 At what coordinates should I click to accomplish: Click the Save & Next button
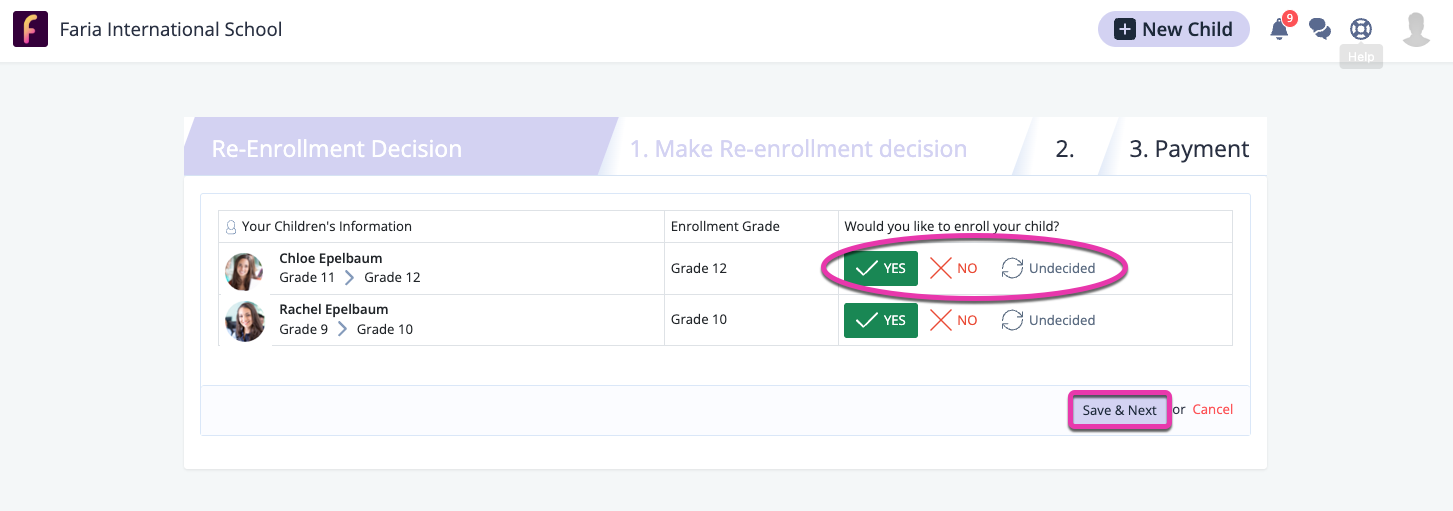(1119, 410)
